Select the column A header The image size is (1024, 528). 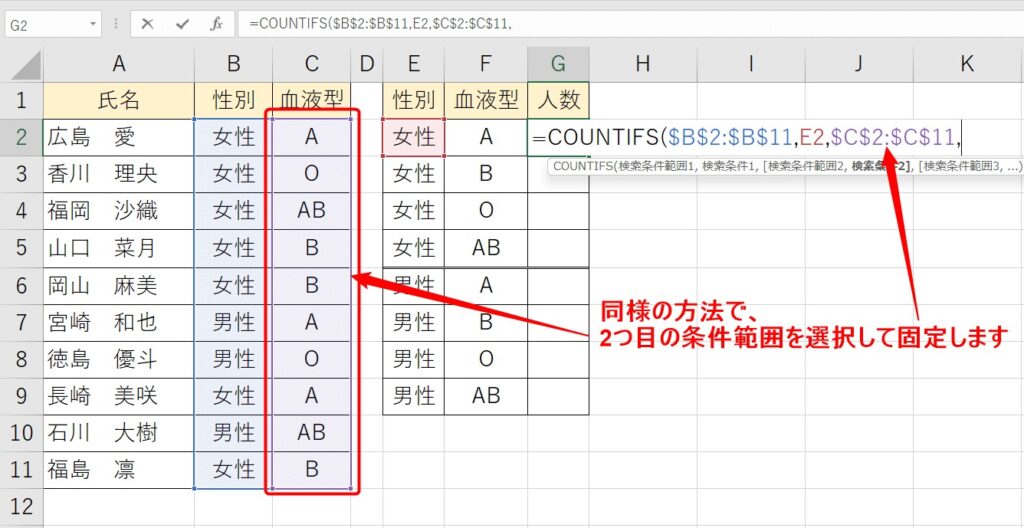click(x=119, y=64)
